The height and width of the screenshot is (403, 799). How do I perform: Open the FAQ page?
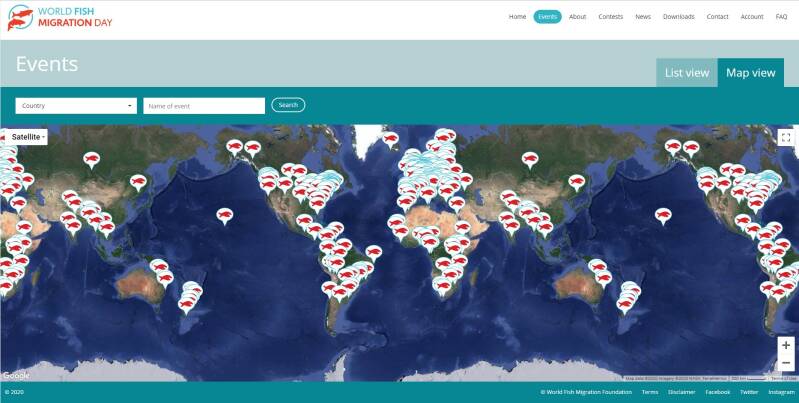click(x=781, y=17)
